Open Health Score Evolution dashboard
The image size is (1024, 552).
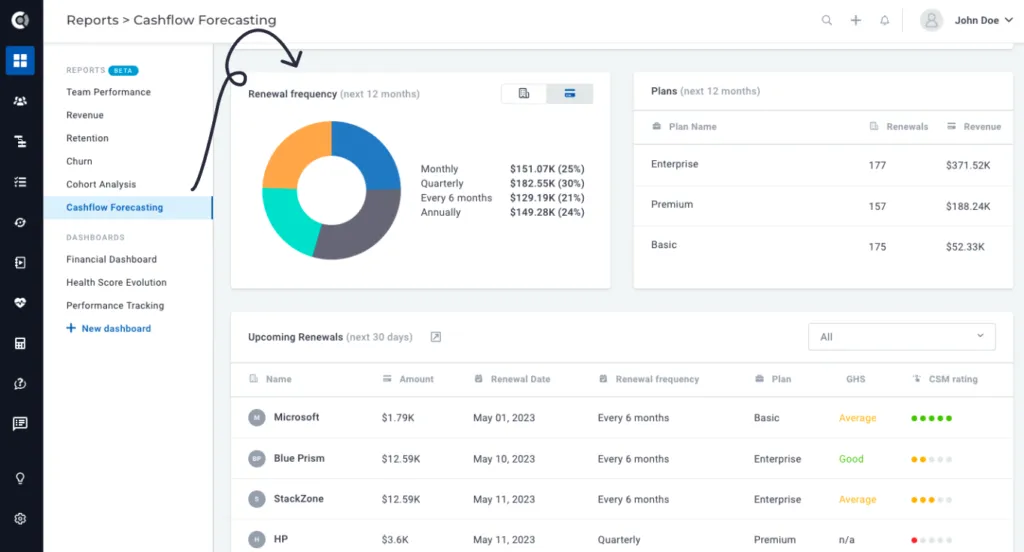tap(116, 282)
